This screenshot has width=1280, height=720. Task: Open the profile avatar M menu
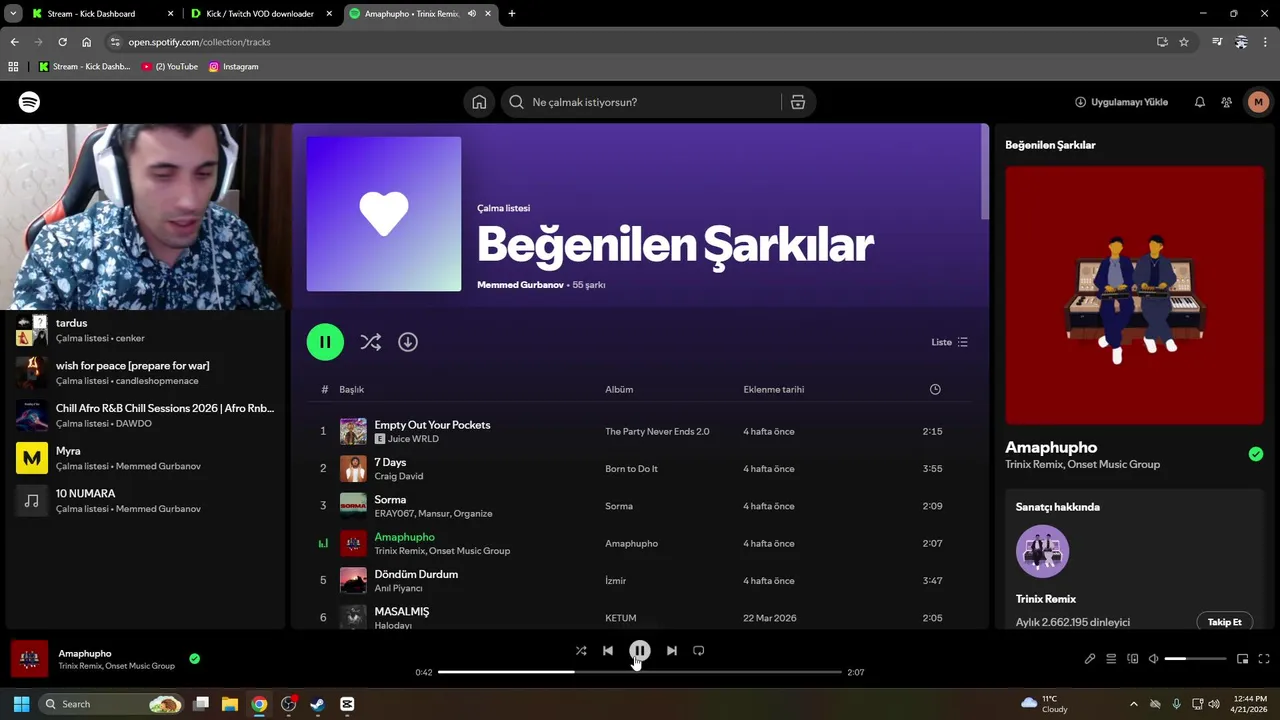(x=1258, y=102)
